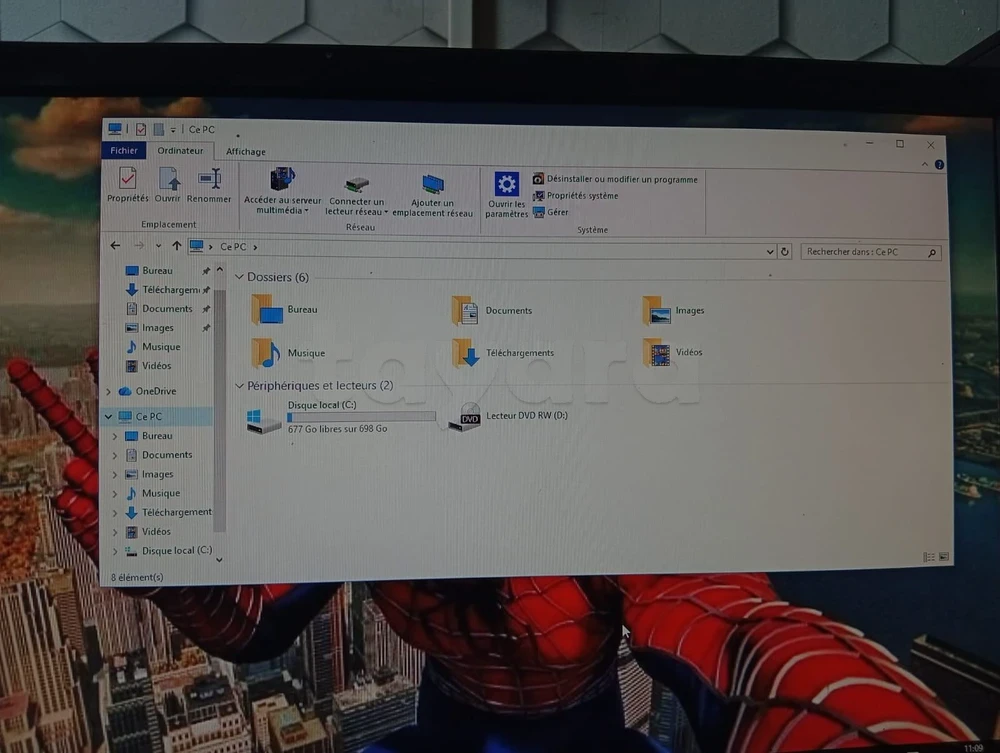Image resolution: width=1000 pixels, height=753 pixels.
Task: Select Vidéos in quick access
Action: click(x=156, y=366)
